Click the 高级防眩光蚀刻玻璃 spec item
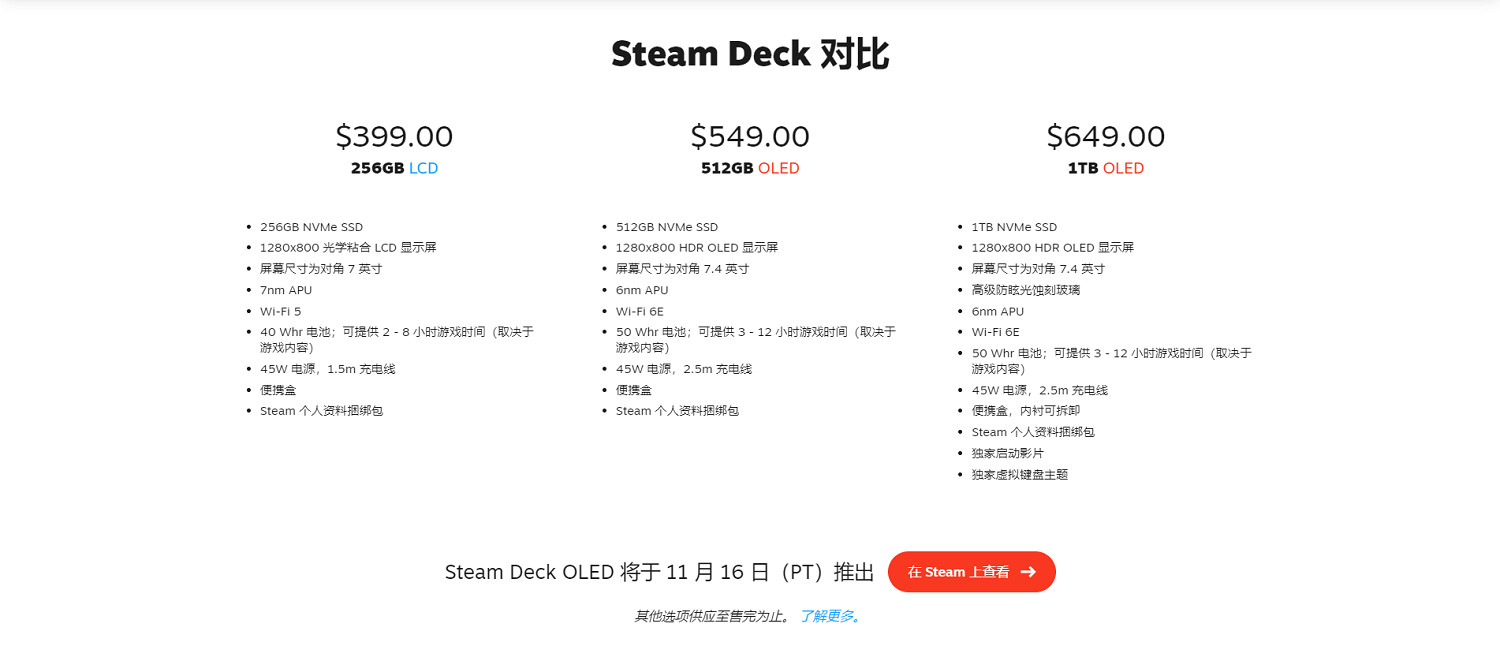Screen dimensions: 1500x672 pos(1028,289)
